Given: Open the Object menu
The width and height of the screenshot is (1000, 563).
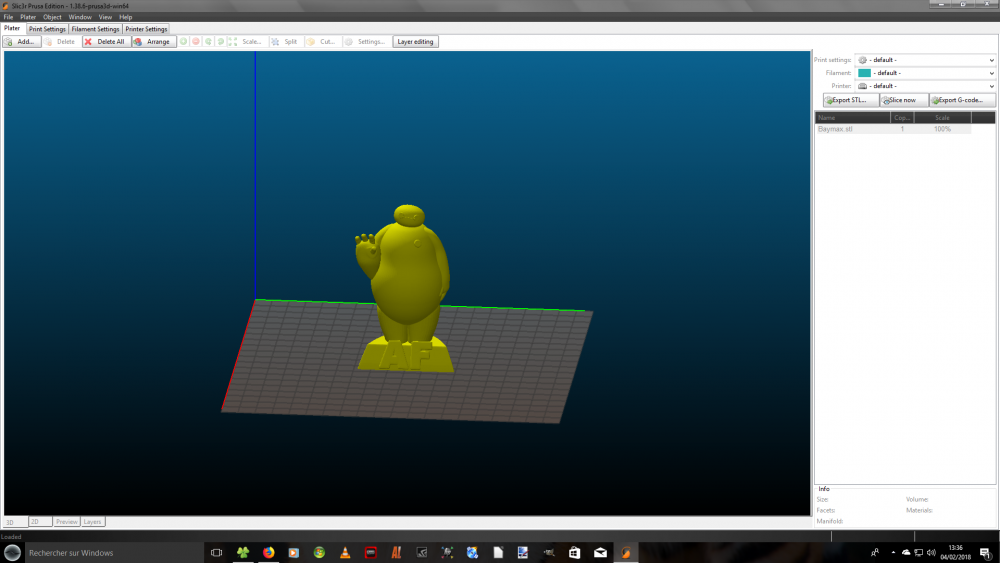Looking at the screenshot, I should pyautogui.click(x=52, y=17).
